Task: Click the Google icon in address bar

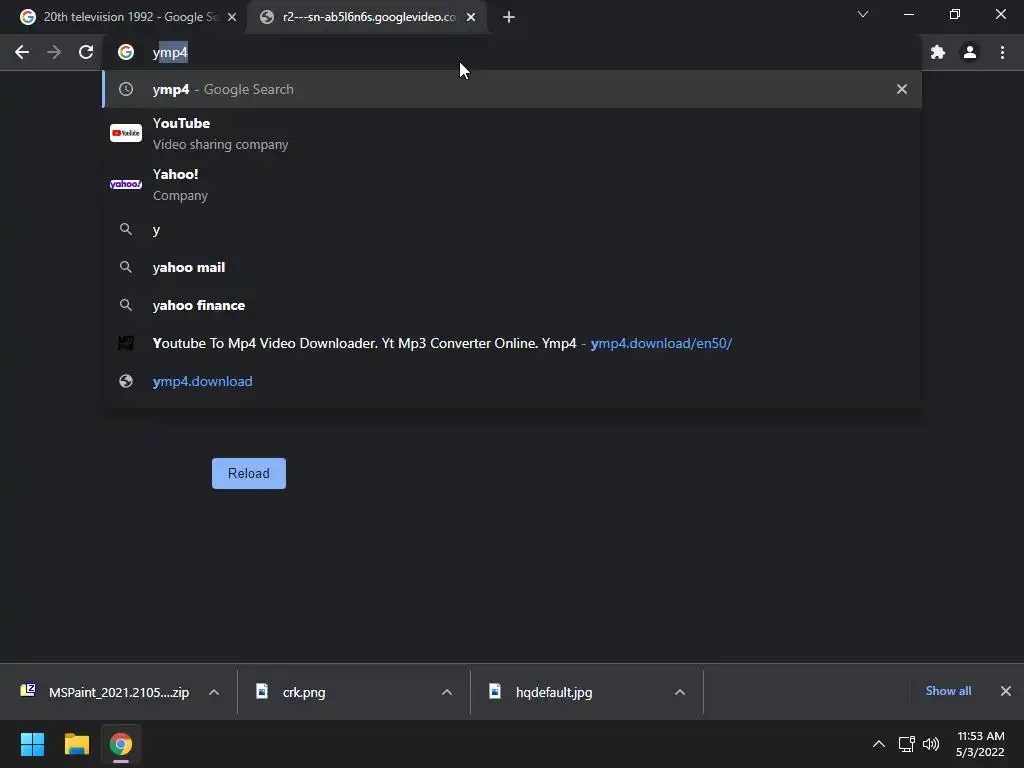Action: pyautogui.click(x=126, y=52)
